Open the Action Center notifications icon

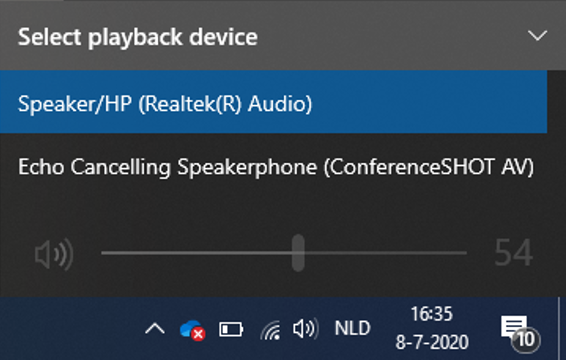point(514,326)
